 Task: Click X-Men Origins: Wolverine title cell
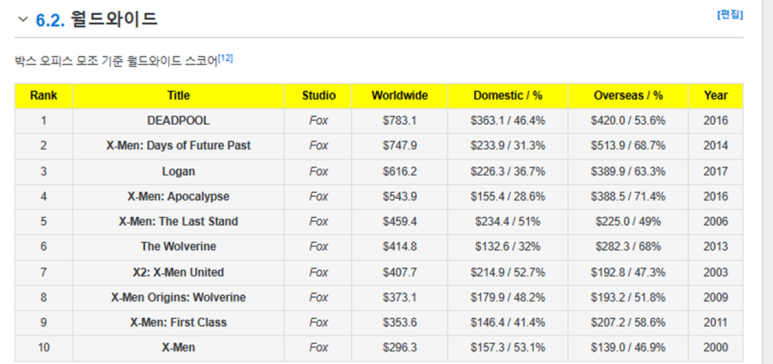[x=178, y=298]
